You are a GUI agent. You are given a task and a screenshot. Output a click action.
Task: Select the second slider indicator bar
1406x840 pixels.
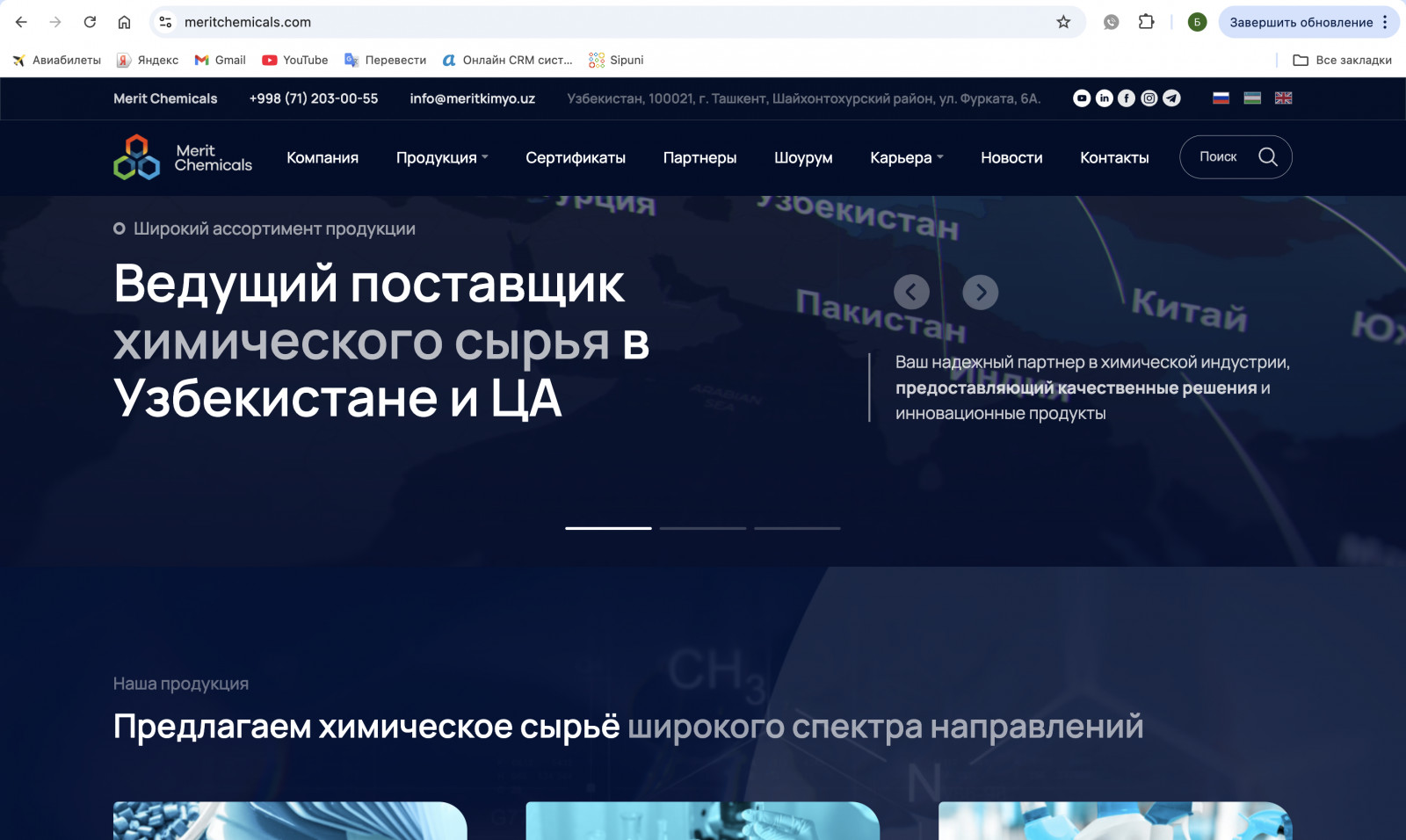tap(703, 528)
